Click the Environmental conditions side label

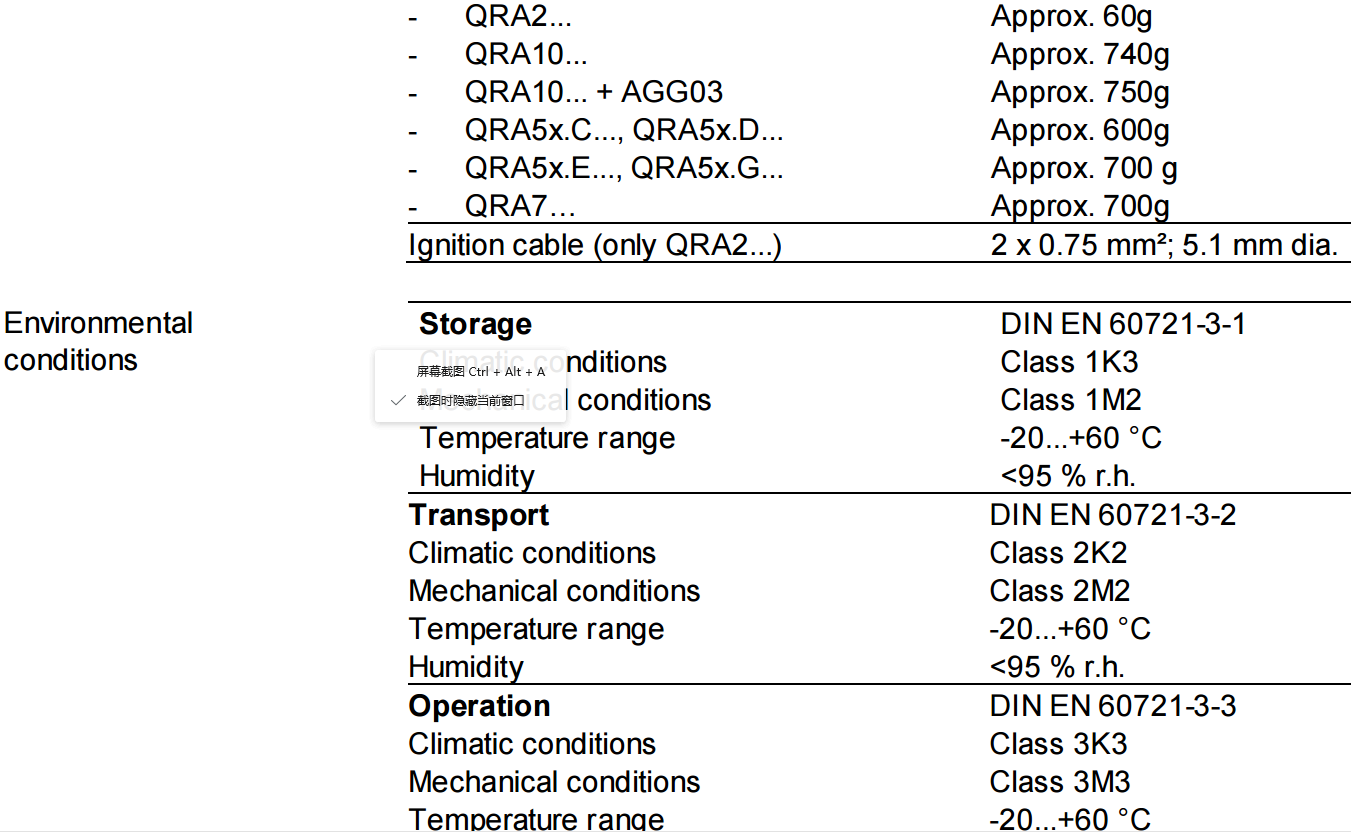[98, 341]
